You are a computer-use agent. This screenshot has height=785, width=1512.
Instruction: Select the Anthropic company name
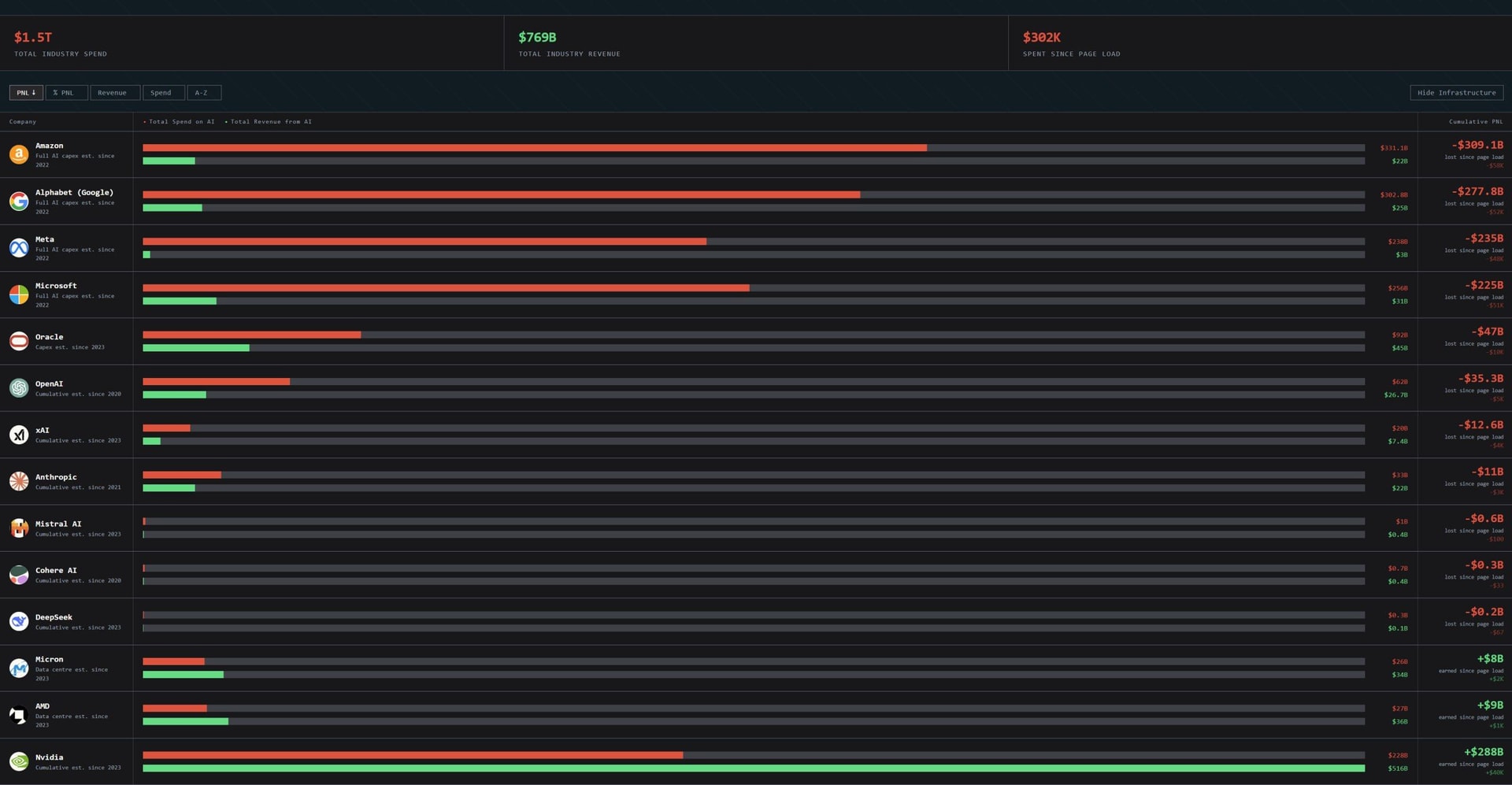pos(56,477)
